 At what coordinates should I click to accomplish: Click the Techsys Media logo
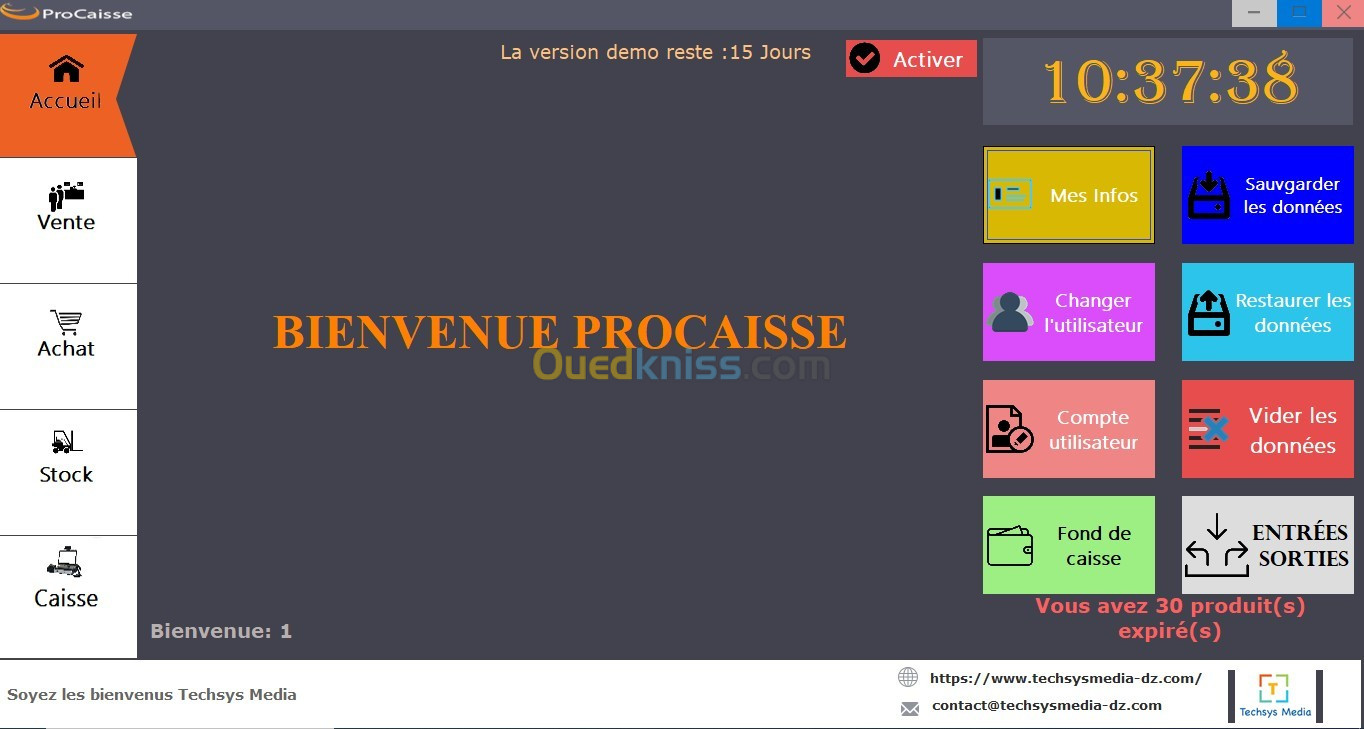coord(1275,696)
